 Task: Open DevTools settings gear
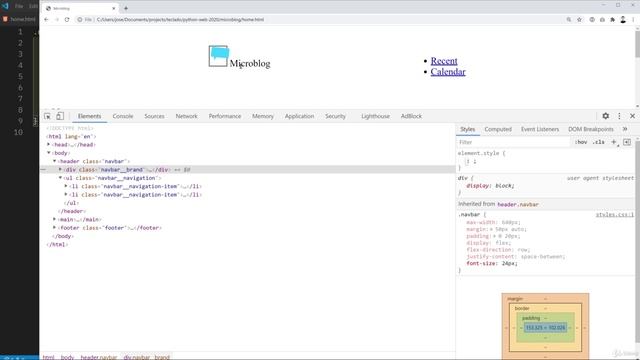pyautogui.click(x=606, y=116)
